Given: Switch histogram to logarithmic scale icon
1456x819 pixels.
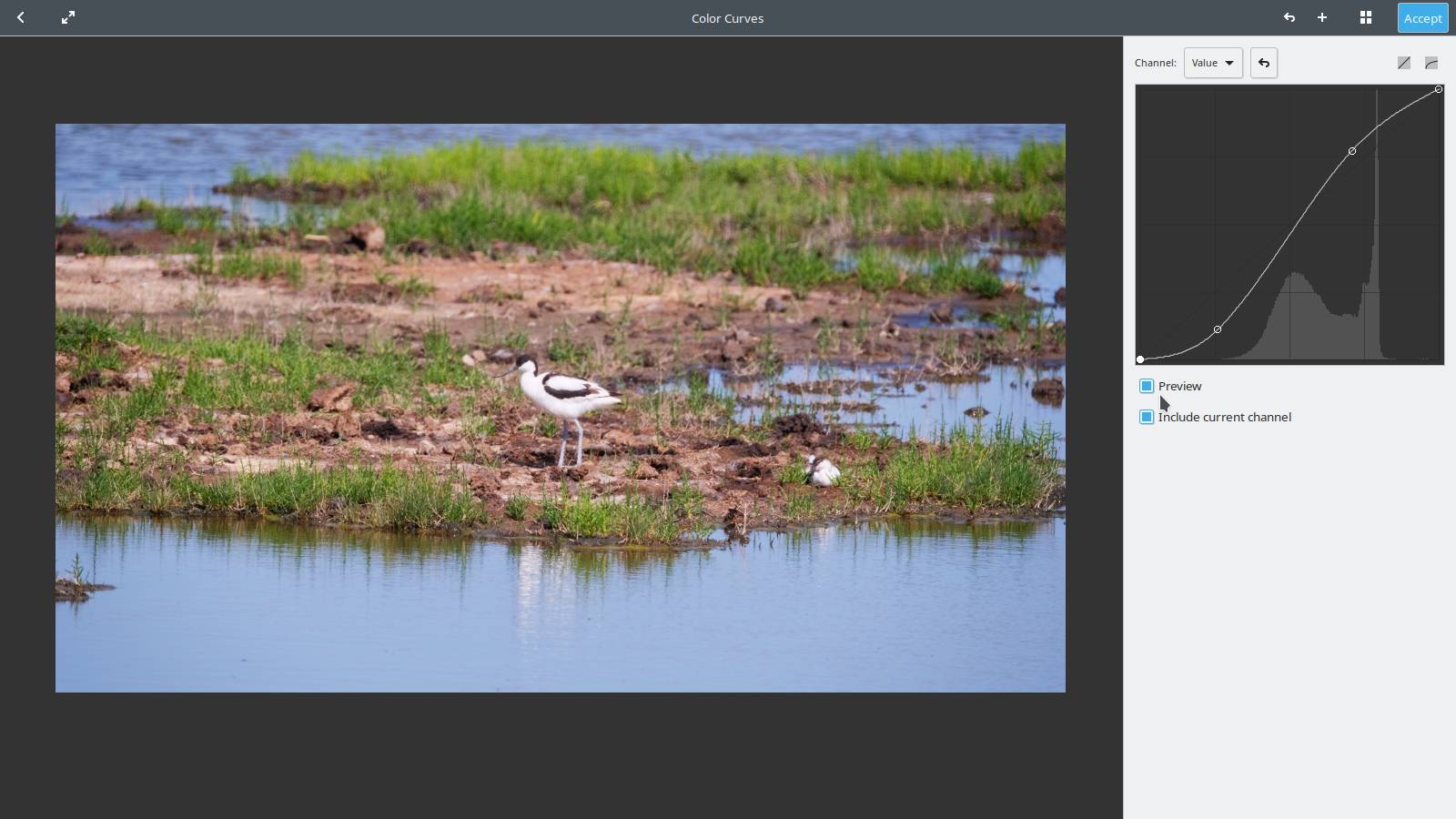Looking at the screenshot, I should pos(1431,63).
